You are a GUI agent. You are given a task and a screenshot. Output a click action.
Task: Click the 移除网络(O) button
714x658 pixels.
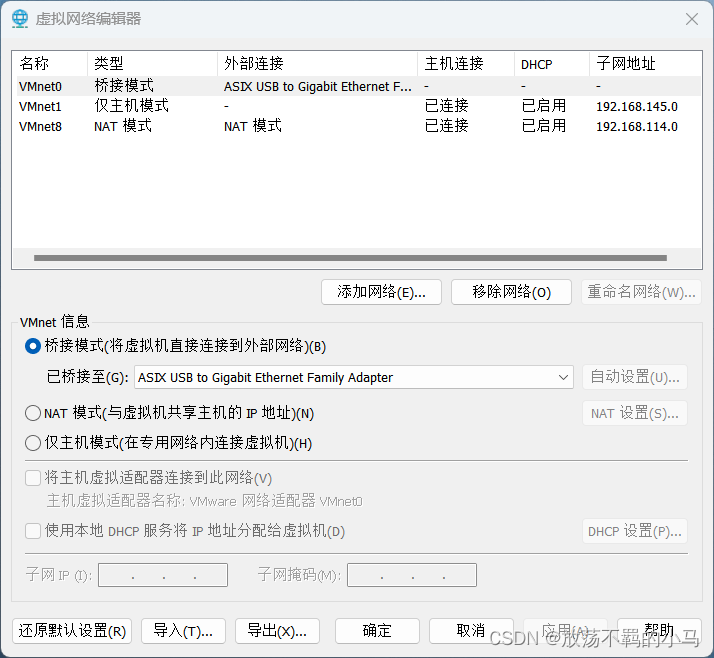(511, 292)
